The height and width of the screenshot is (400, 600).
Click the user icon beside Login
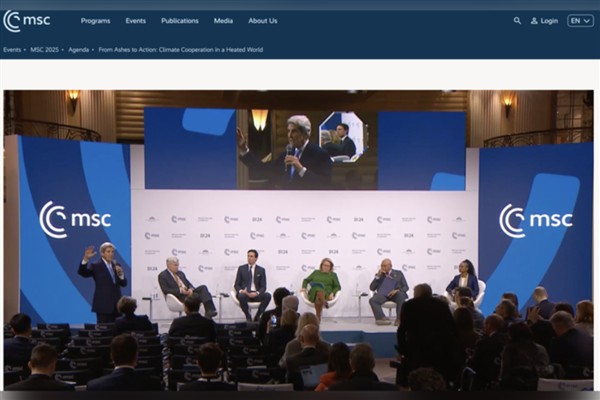(x=534, y=20)
